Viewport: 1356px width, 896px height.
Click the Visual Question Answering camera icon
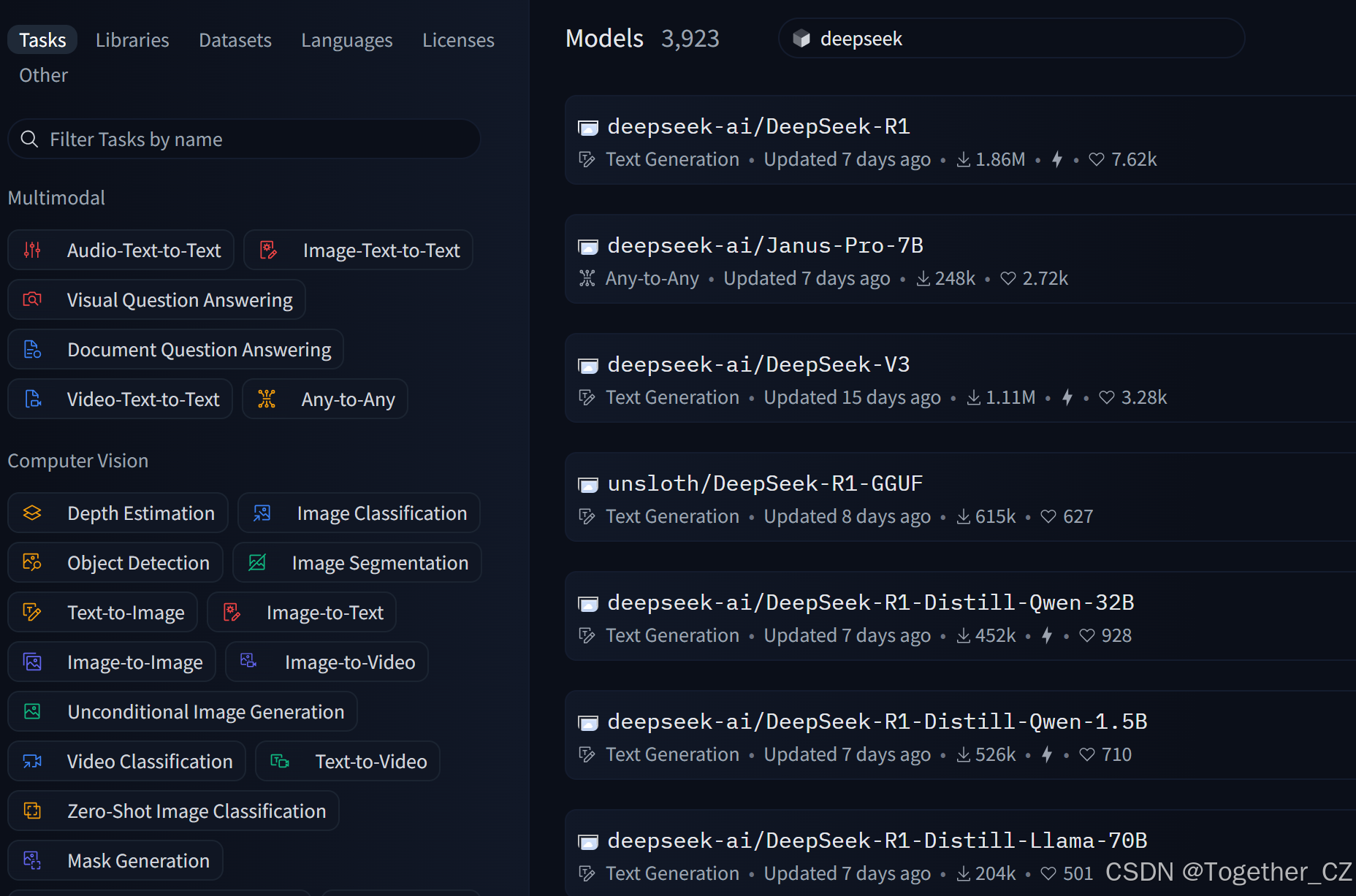click(x=32, y=300)
